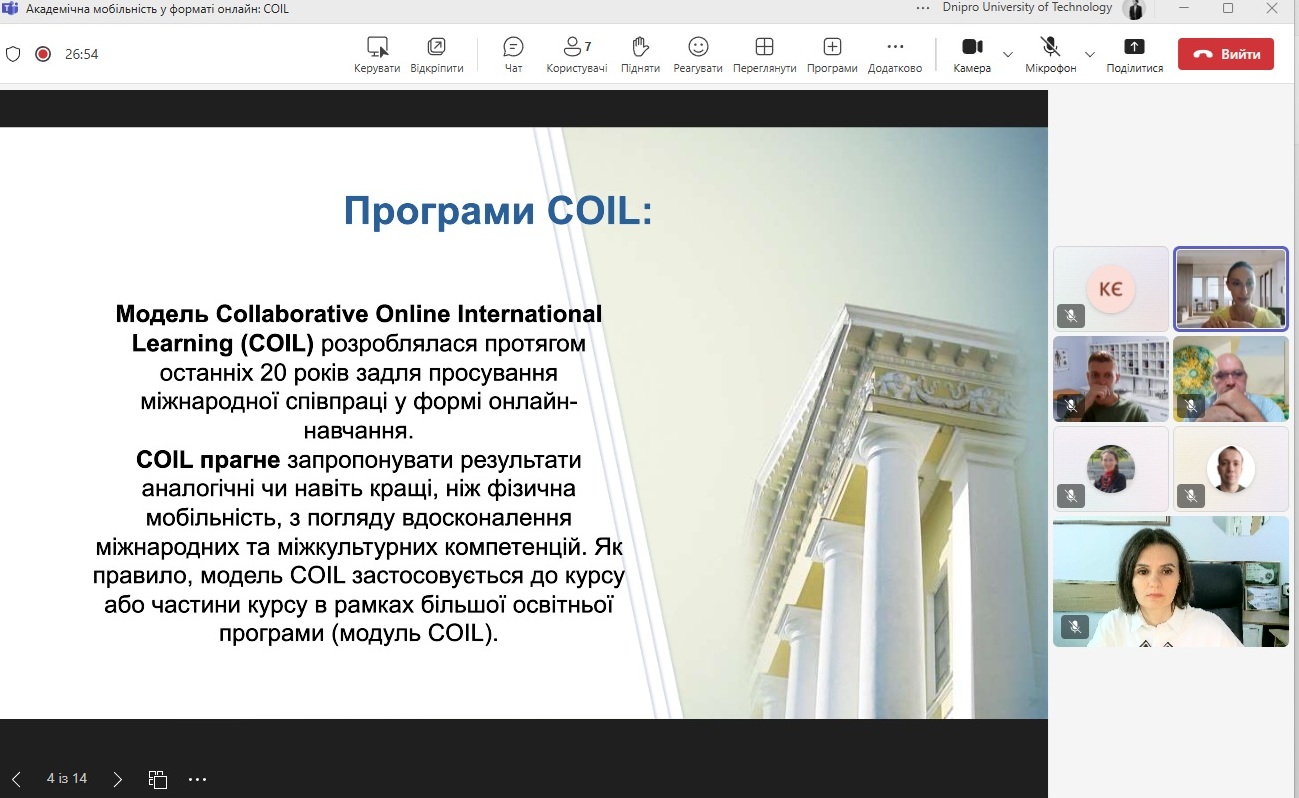Click Керувати take control icon
This screenshot has height=798, width=1299.
(377, 54)
